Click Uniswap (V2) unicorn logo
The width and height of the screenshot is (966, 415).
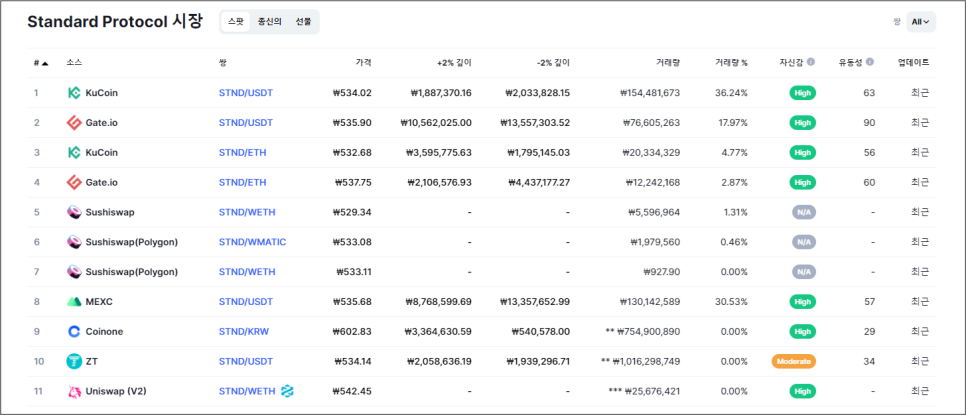coord(74,391)
